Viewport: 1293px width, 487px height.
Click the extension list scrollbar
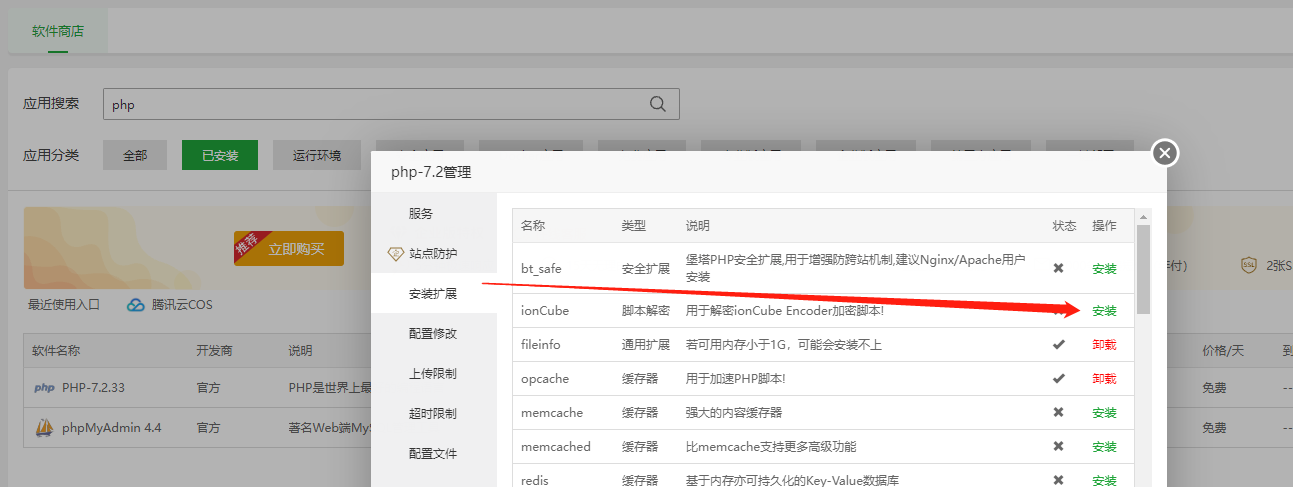point(1144,270)
